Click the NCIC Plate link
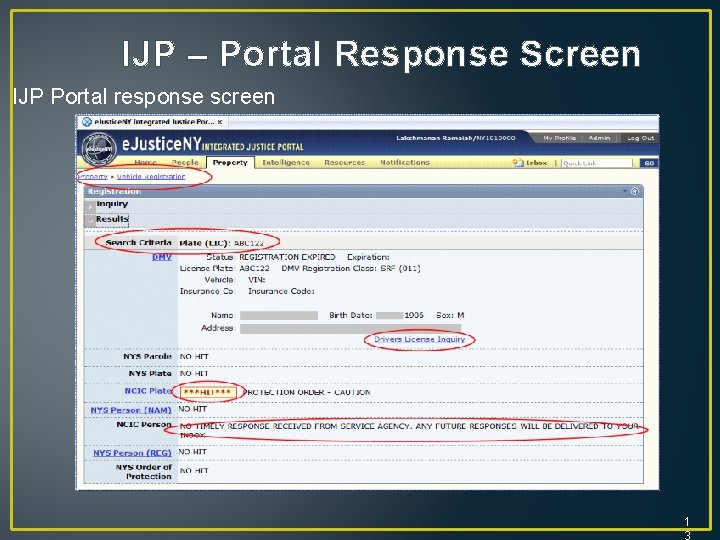Viewport: 720px width, 540px height. pos(148,391)
